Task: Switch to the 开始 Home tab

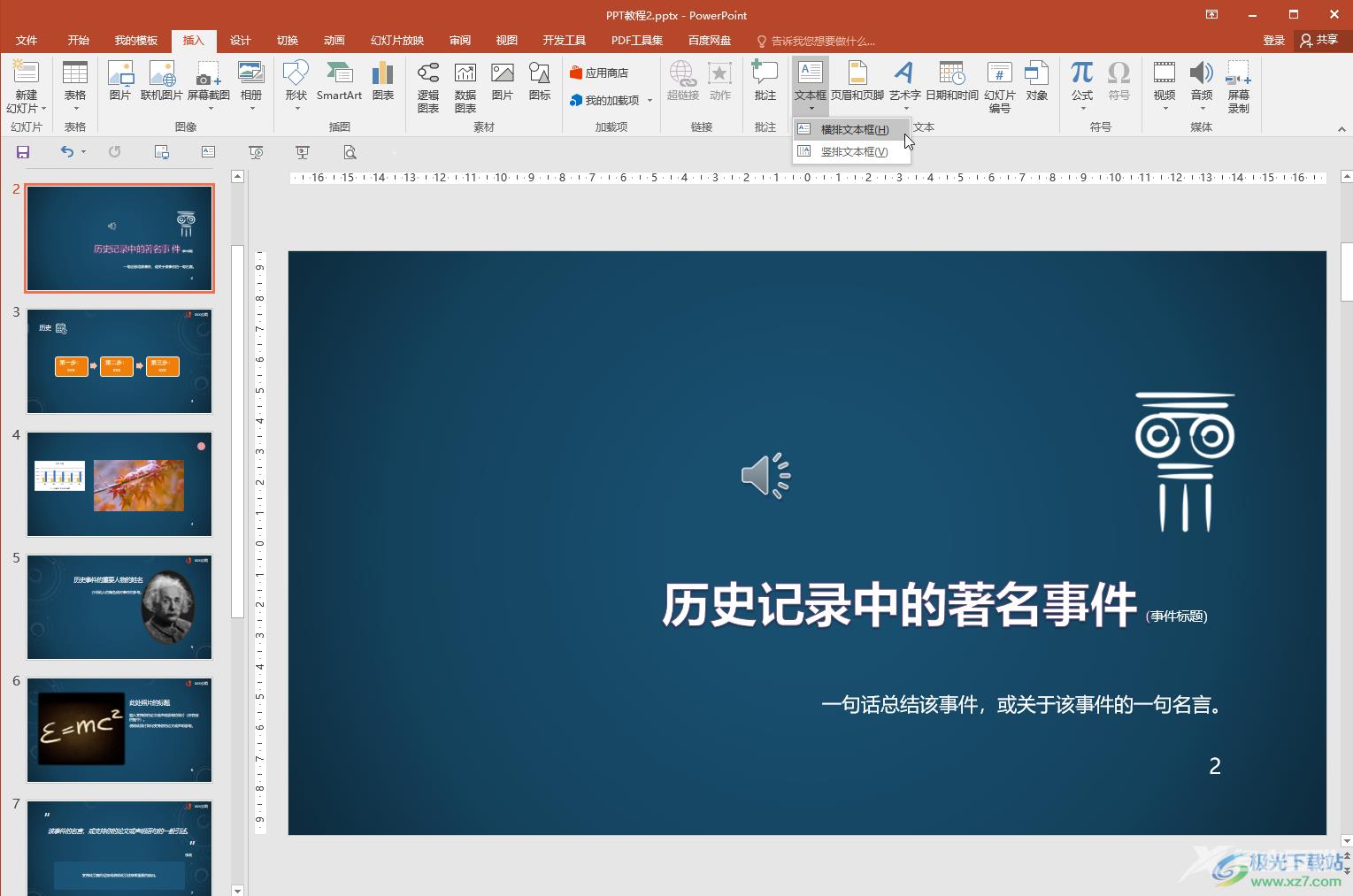Action: click(x=79, y=41)
